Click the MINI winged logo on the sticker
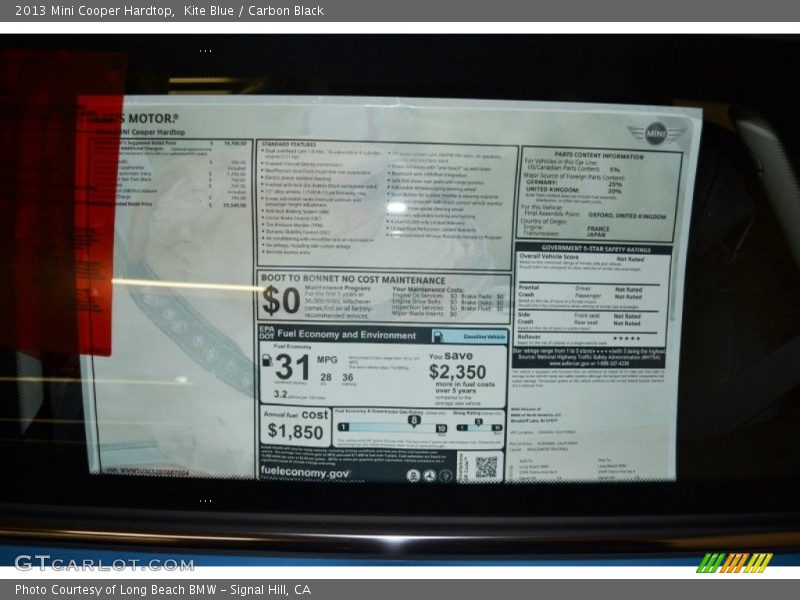This screenshot has width=800, height=600. pos(656,134)
